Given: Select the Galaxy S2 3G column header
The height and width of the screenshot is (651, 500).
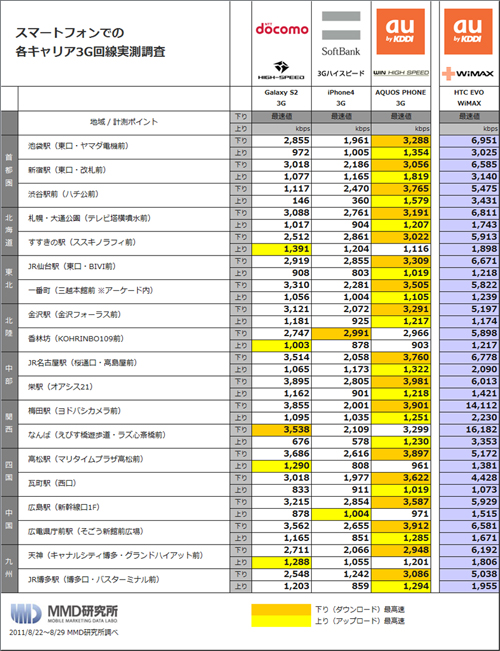Looking at the screenshot, I should (x=281, y=98).
